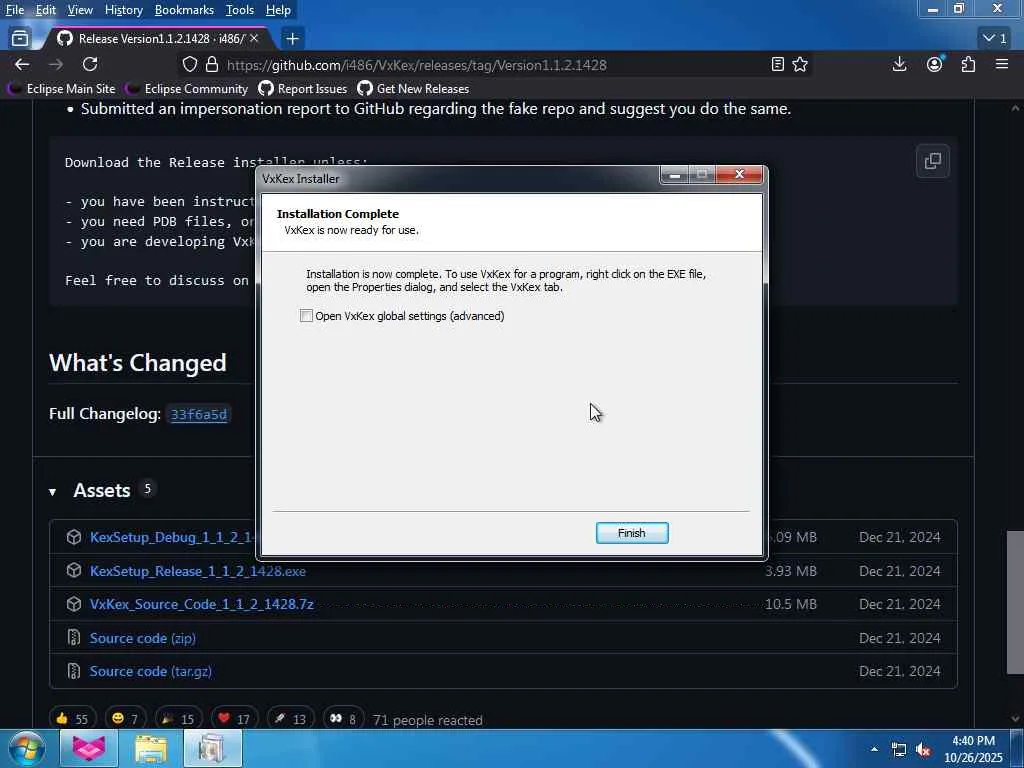1024x768 pixels.
Task: Click the page vertical scrollbar thumb
Action: [x=1015, y=601]
